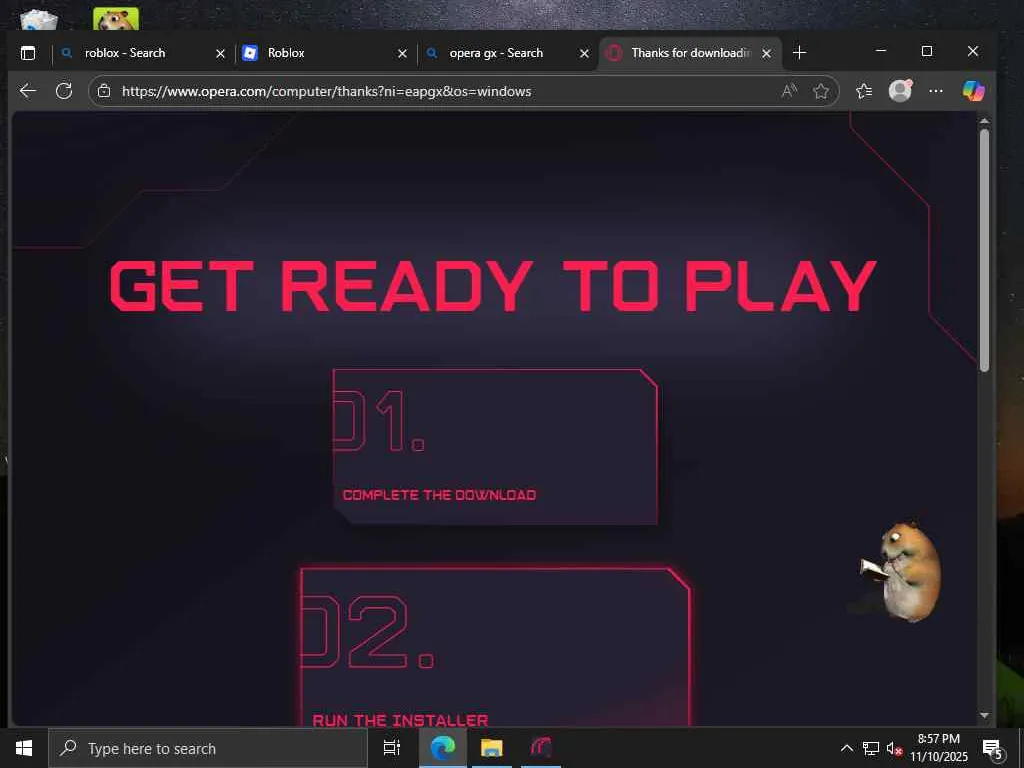Close the "roblox - Search" tab

220,54
